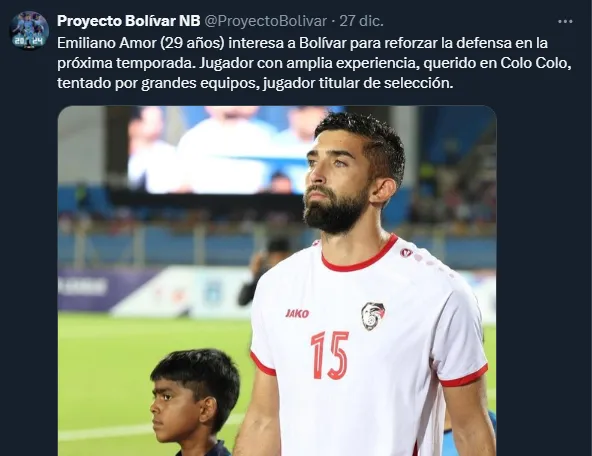Click the JAKO logo on the jersey
Image resolution: width=592 pixels, height=456 pixels.
tap(297, 313)
